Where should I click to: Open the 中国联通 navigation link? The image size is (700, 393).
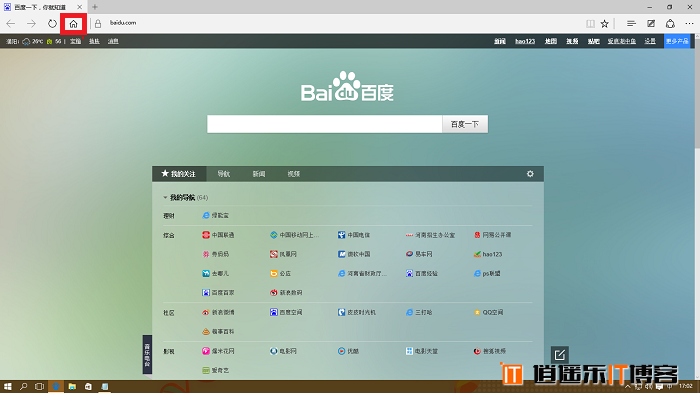click(218, 235)
